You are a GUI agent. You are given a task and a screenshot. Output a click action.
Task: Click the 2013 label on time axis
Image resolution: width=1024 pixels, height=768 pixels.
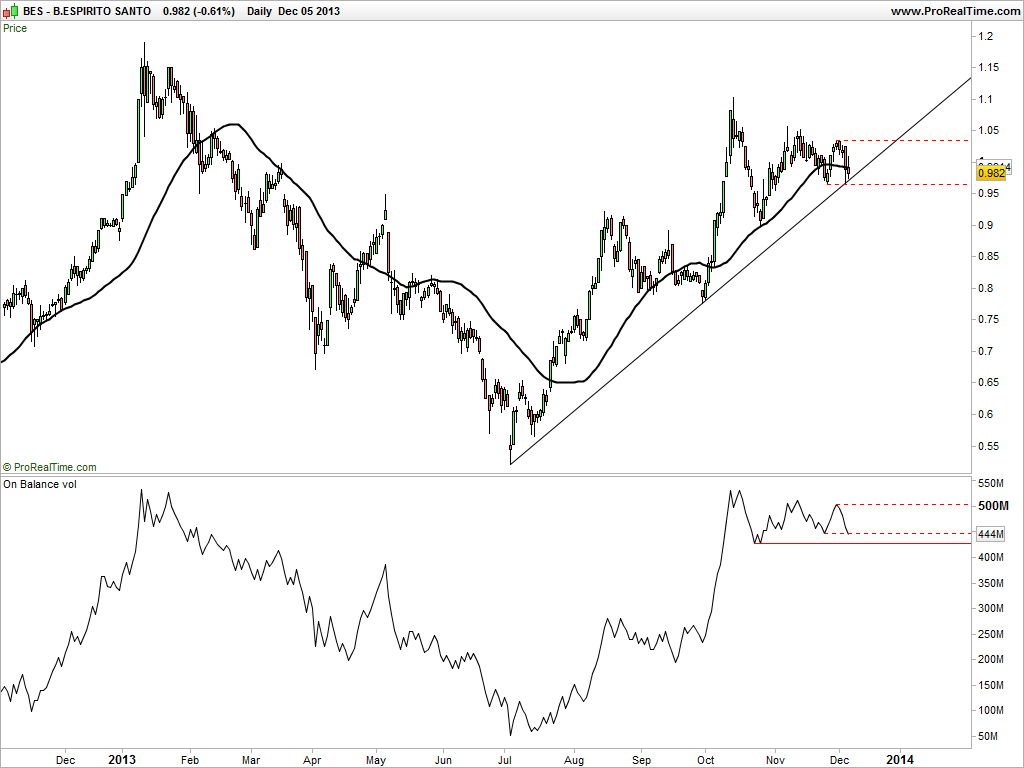click(x=122, y=760)
